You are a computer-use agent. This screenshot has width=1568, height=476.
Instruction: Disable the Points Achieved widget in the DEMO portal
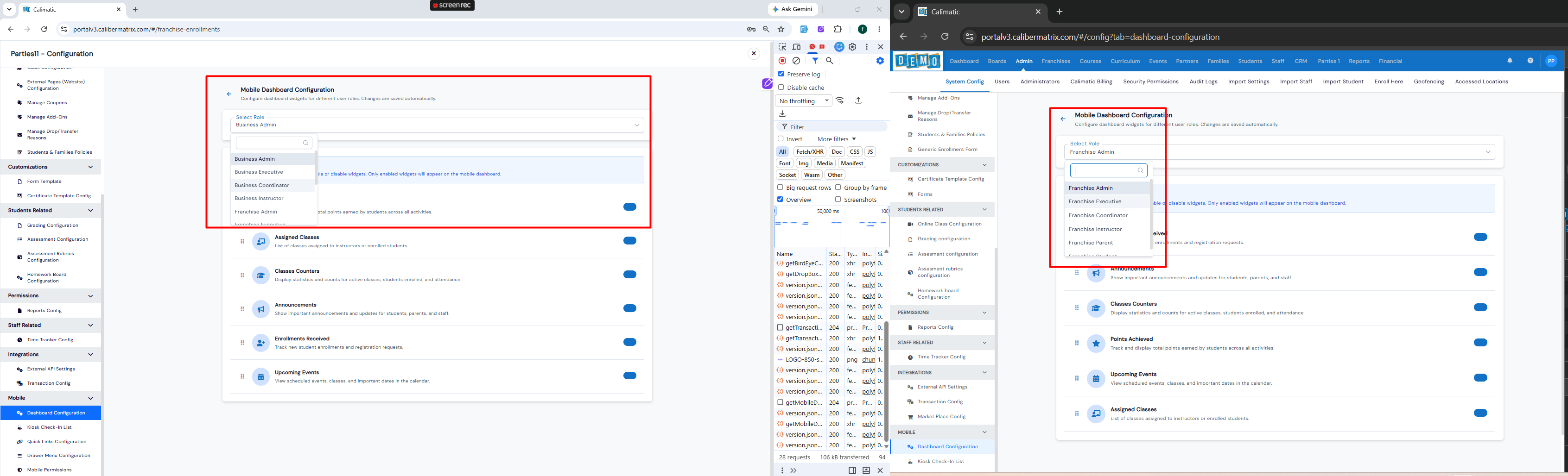[x=1480, y=343]
